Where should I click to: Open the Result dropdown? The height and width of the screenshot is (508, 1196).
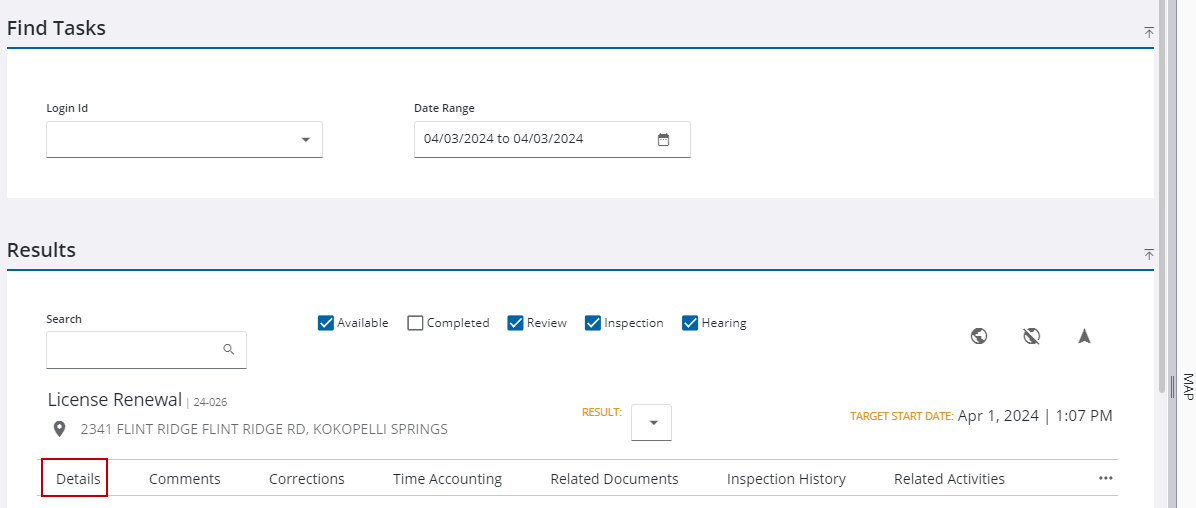coord(652,423)
